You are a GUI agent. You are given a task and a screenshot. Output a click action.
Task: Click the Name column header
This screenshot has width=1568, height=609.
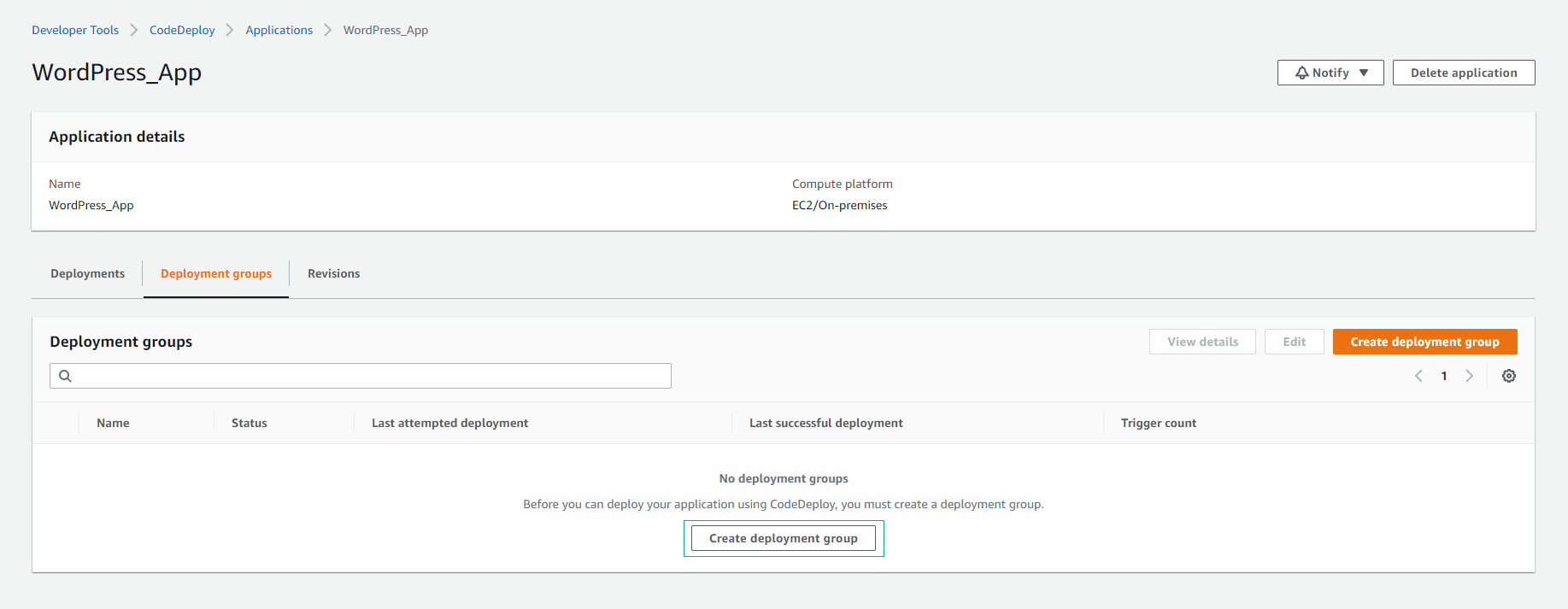click(x=113, y=423)
